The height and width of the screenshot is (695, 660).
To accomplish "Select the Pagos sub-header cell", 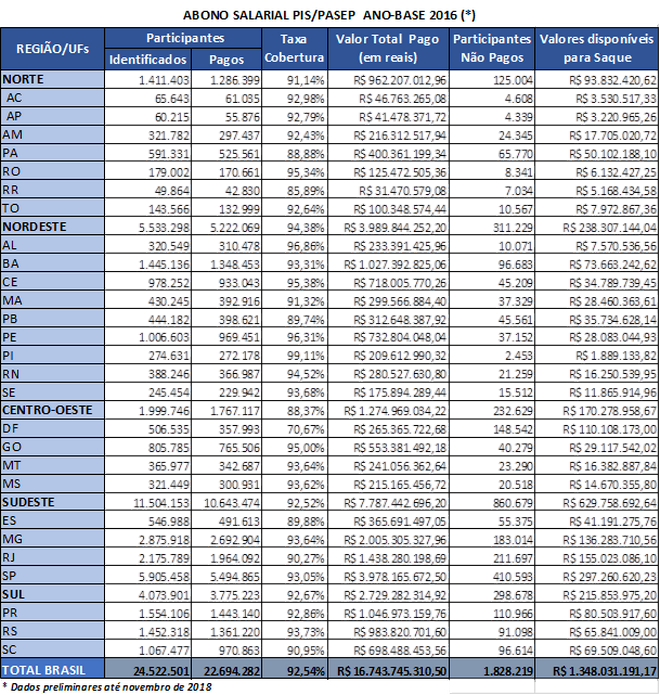I will point(227,59).
